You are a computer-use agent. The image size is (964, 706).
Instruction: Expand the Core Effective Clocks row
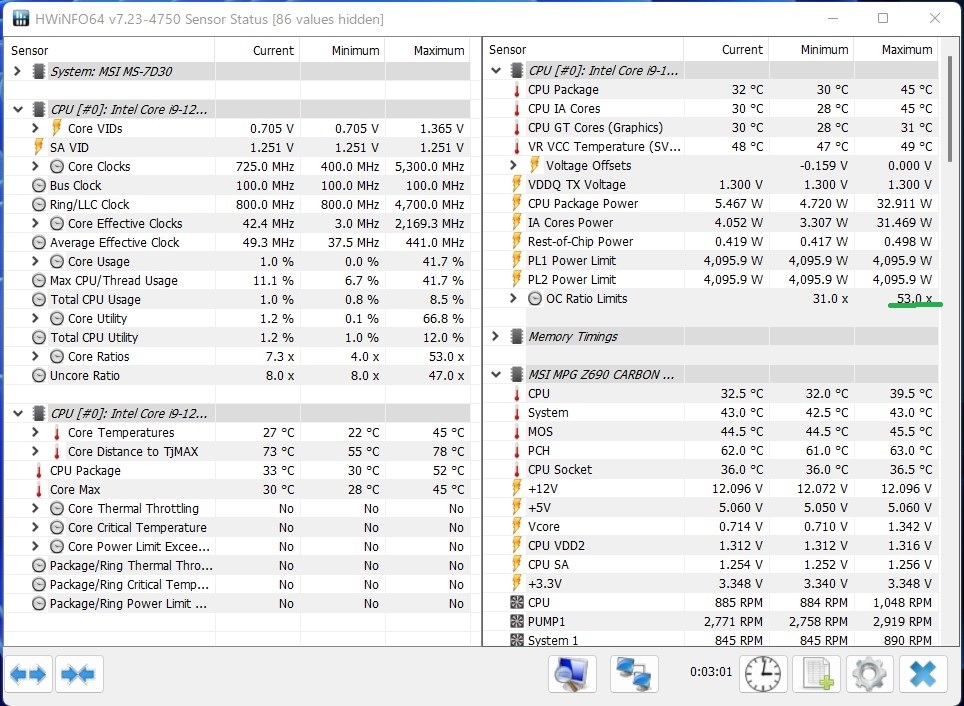click(35, 223)
